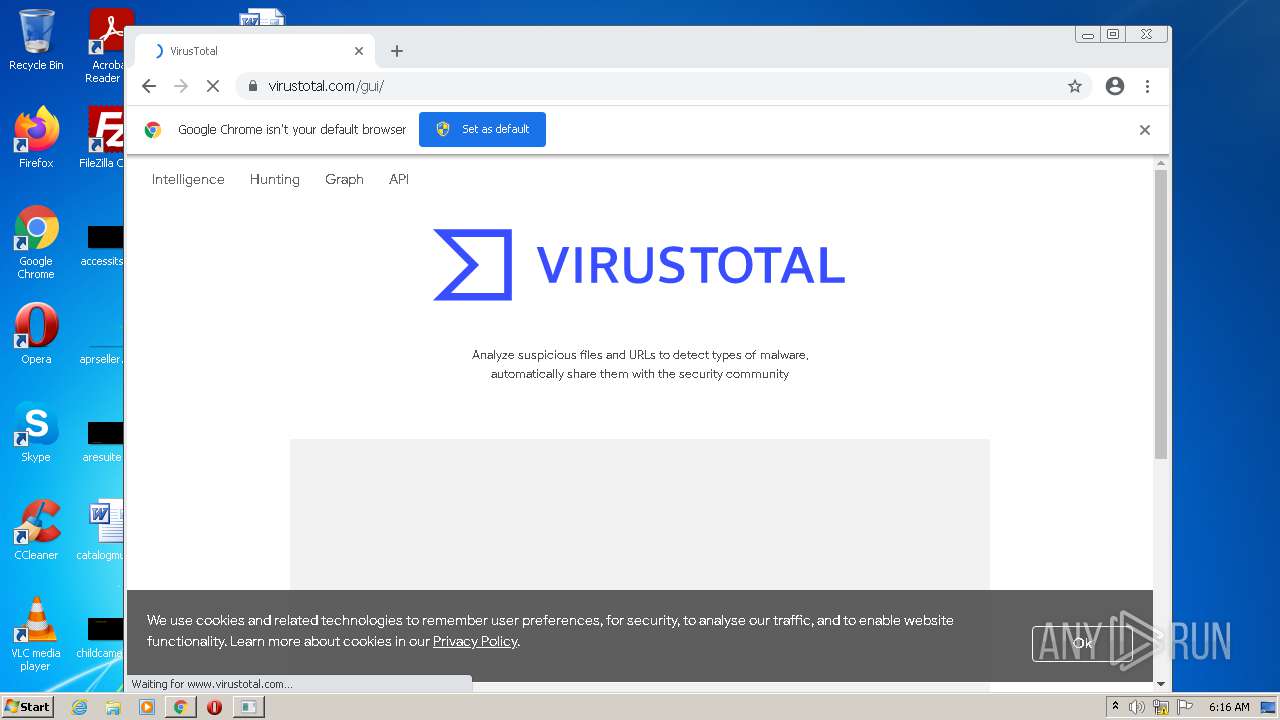The image size is (1280, 720).
Task: Open a new tab with the plus button
Action: (x=397, y=51)
